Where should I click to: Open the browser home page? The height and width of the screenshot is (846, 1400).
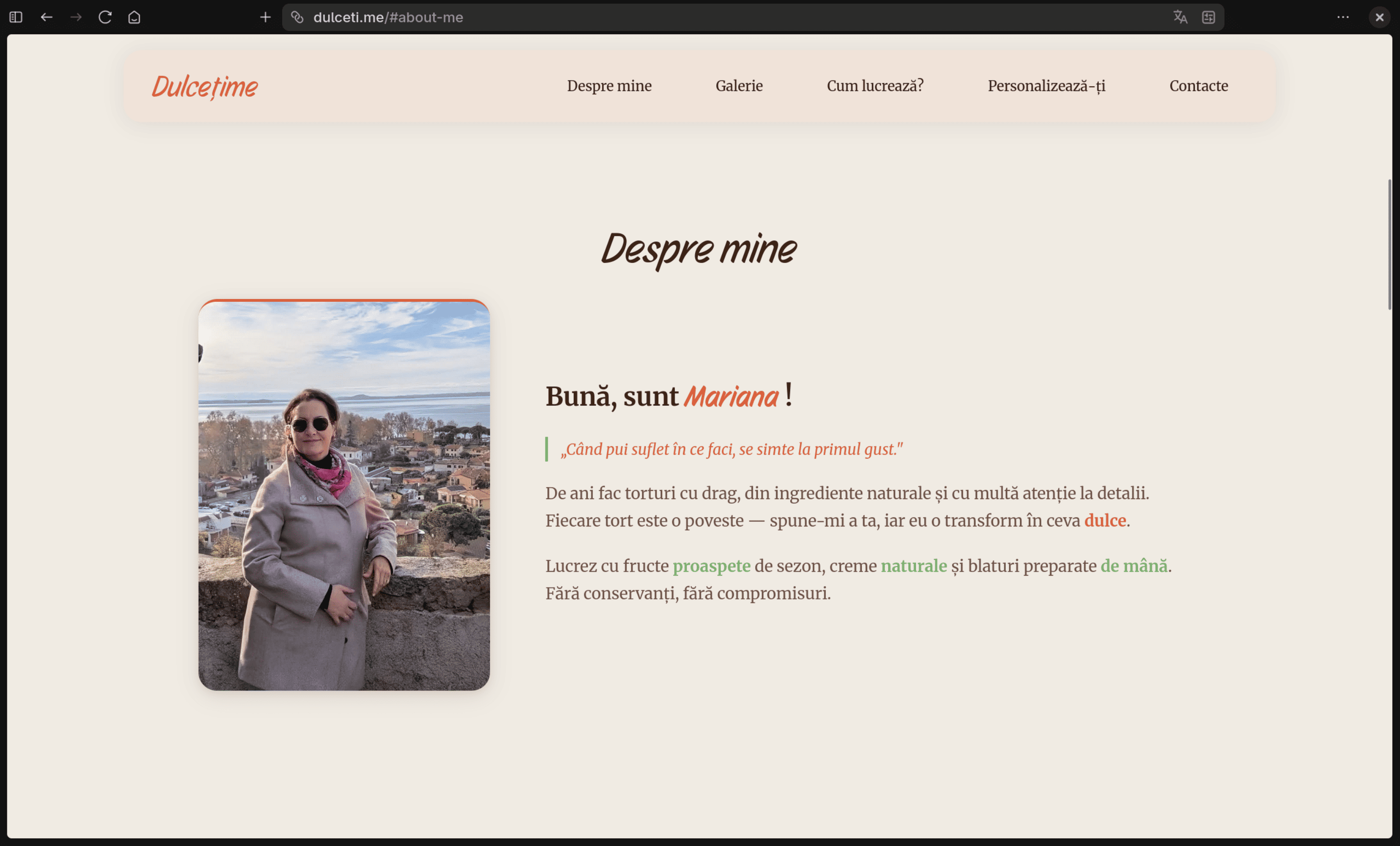(134, 17)
